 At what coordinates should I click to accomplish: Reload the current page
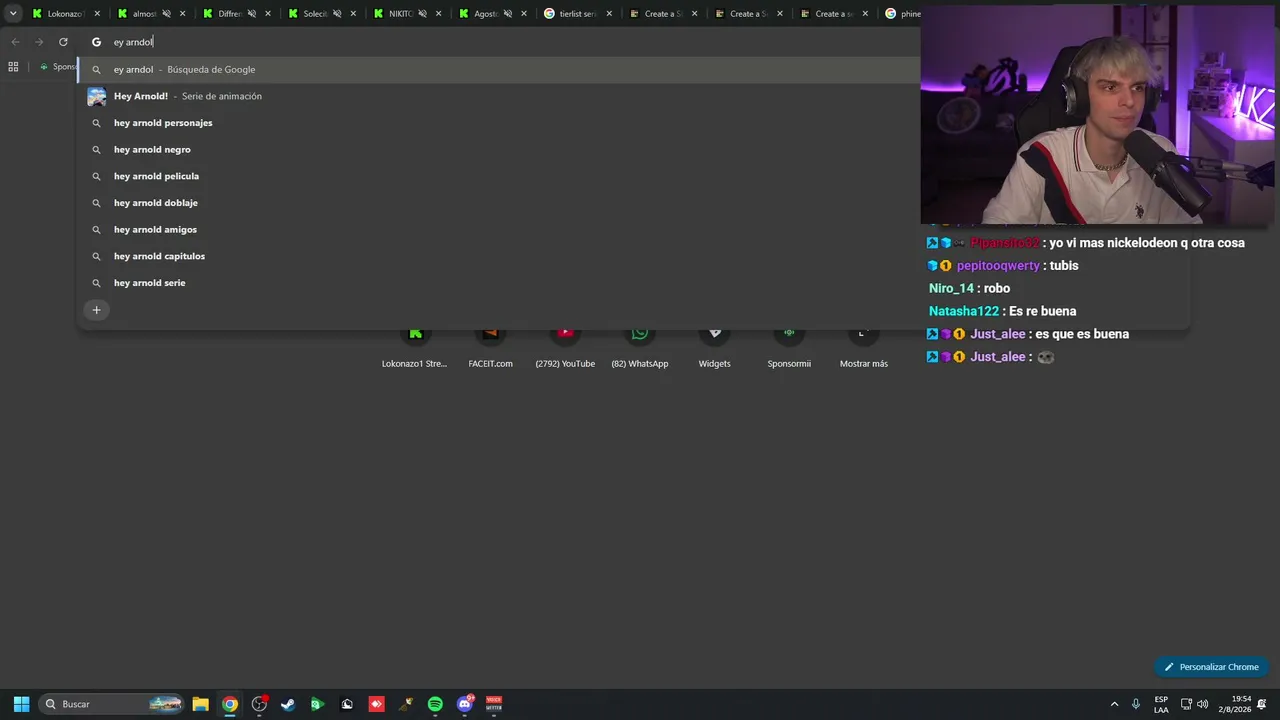[x=63, y=42]
